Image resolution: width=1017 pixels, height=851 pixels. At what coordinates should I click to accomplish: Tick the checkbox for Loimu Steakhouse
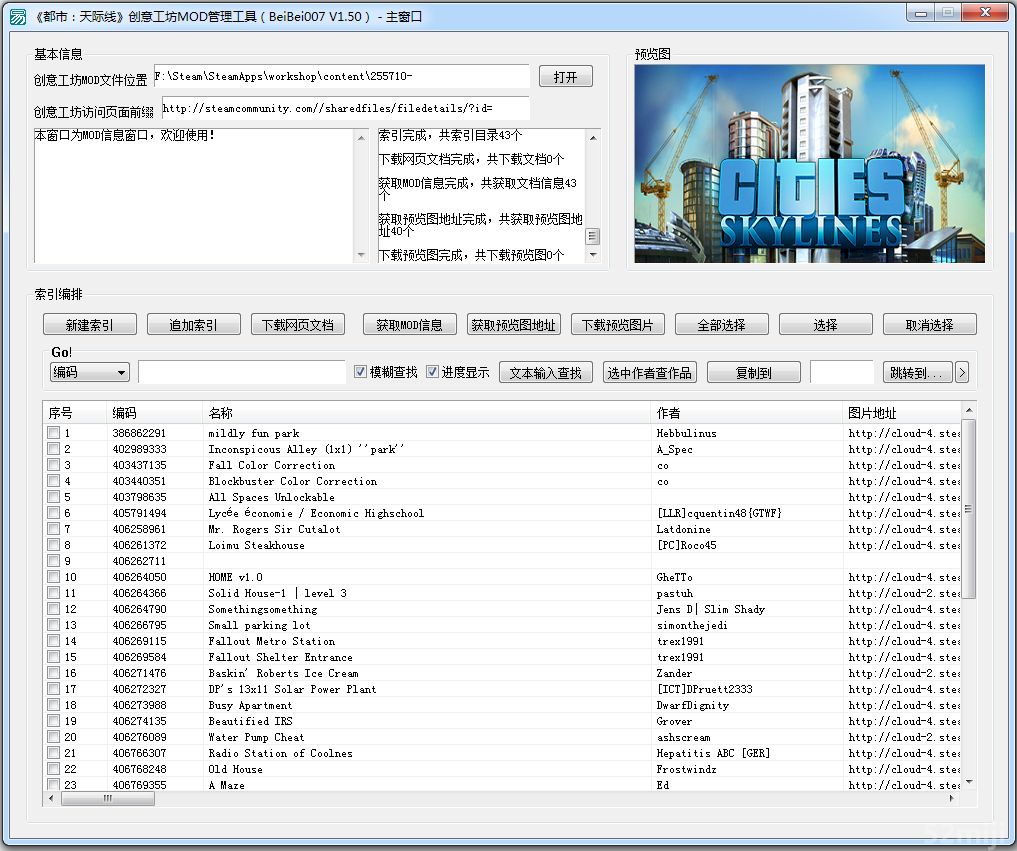click(x=53, y=545)
